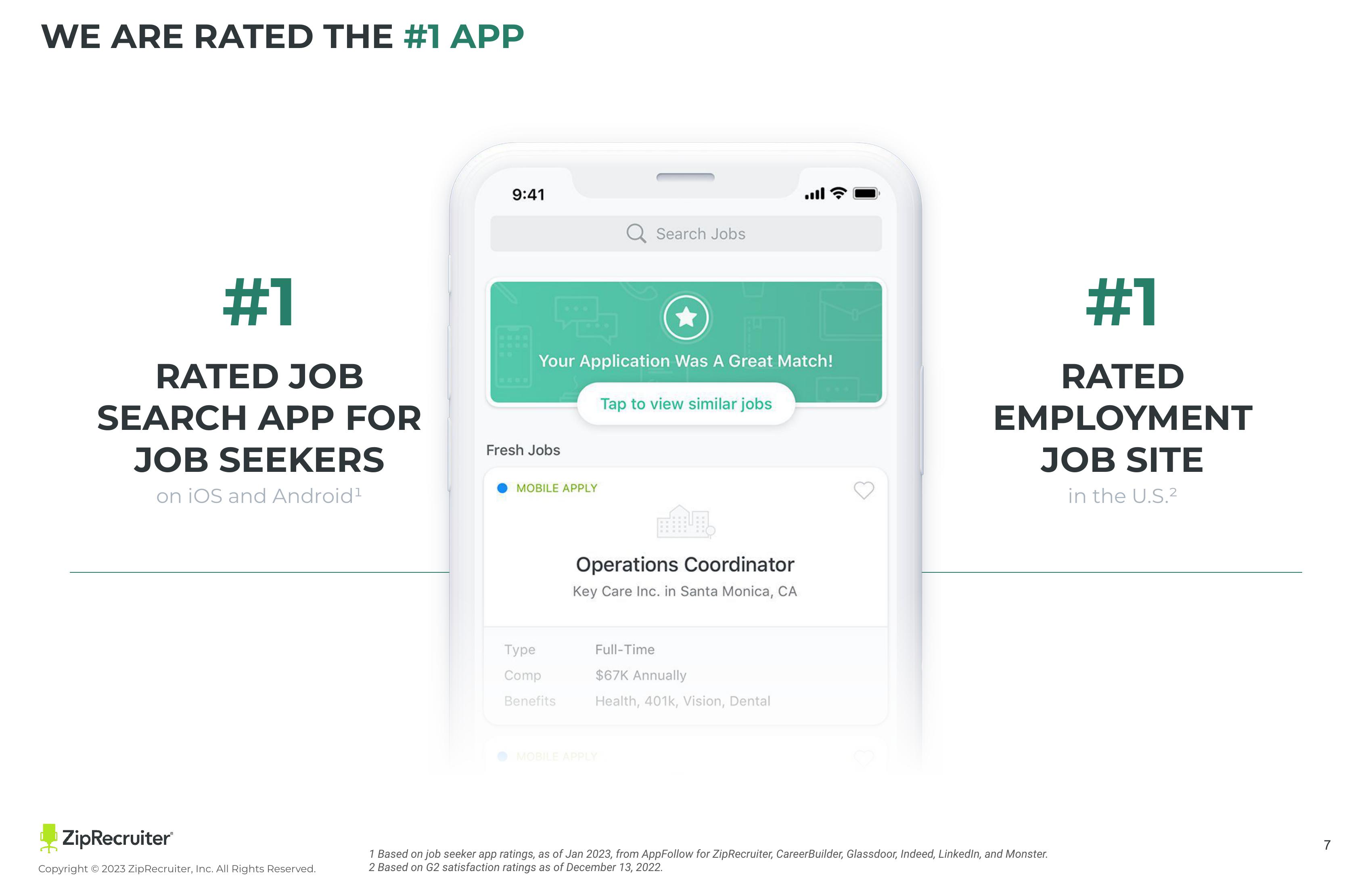Tap the 'Tap to view similar jobs' button

pos(685,404)
